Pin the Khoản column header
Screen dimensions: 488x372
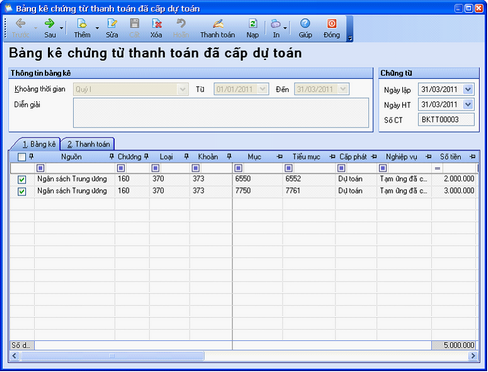coord(229,156)
